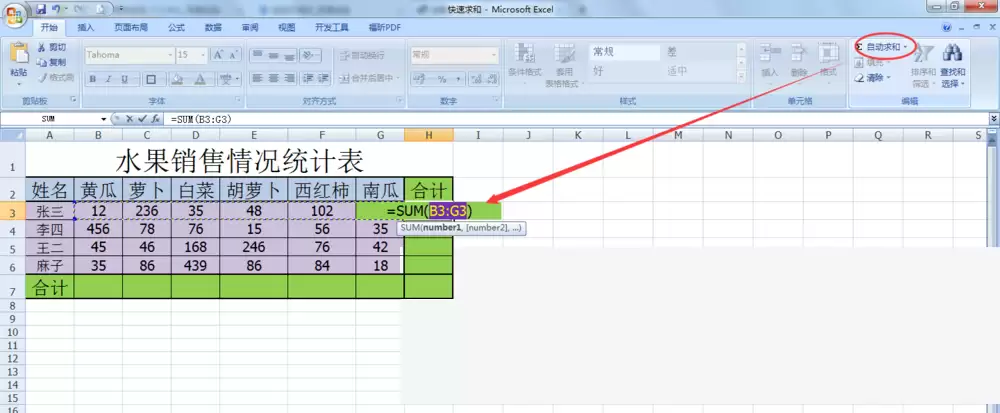Click the increase decimal icon
The height and width of the screenshot is (413, 1000).
(476, 80)
